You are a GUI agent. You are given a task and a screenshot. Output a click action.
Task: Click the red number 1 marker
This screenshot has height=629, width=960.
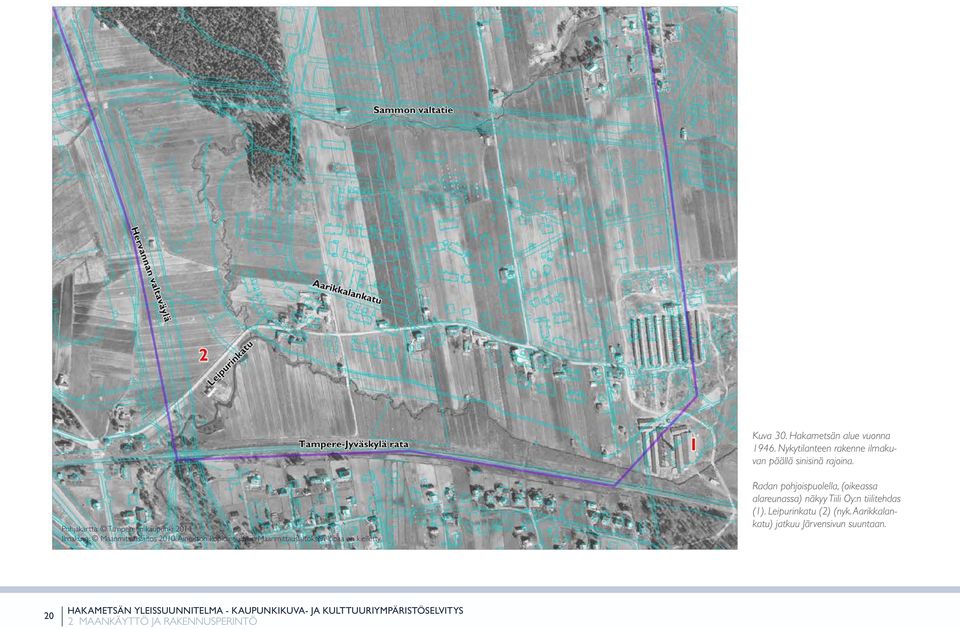click(692, 443)
